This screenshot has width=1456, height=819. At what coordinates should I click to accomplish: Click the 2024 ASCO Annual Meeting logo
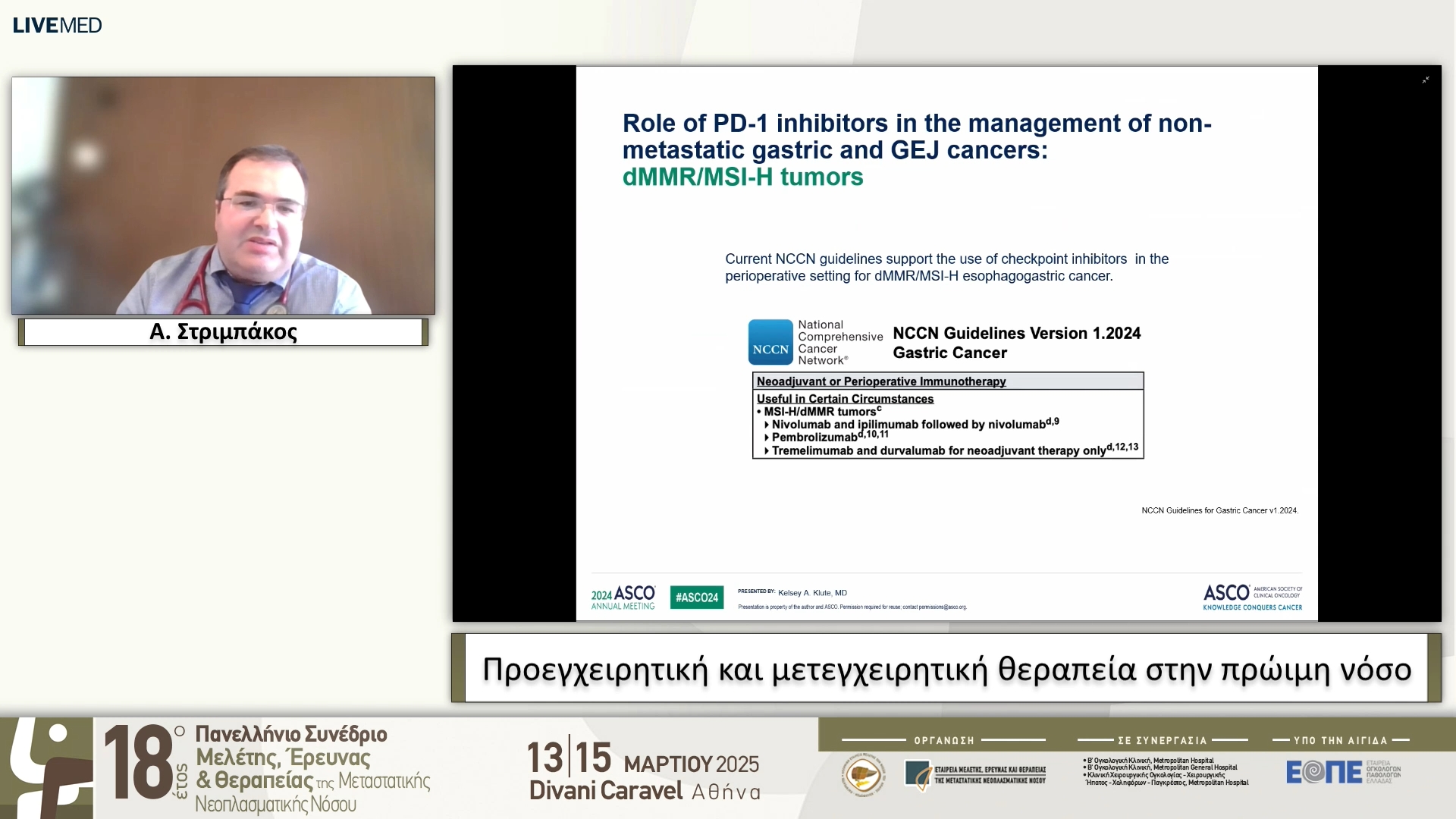click(x=623, y=598)
